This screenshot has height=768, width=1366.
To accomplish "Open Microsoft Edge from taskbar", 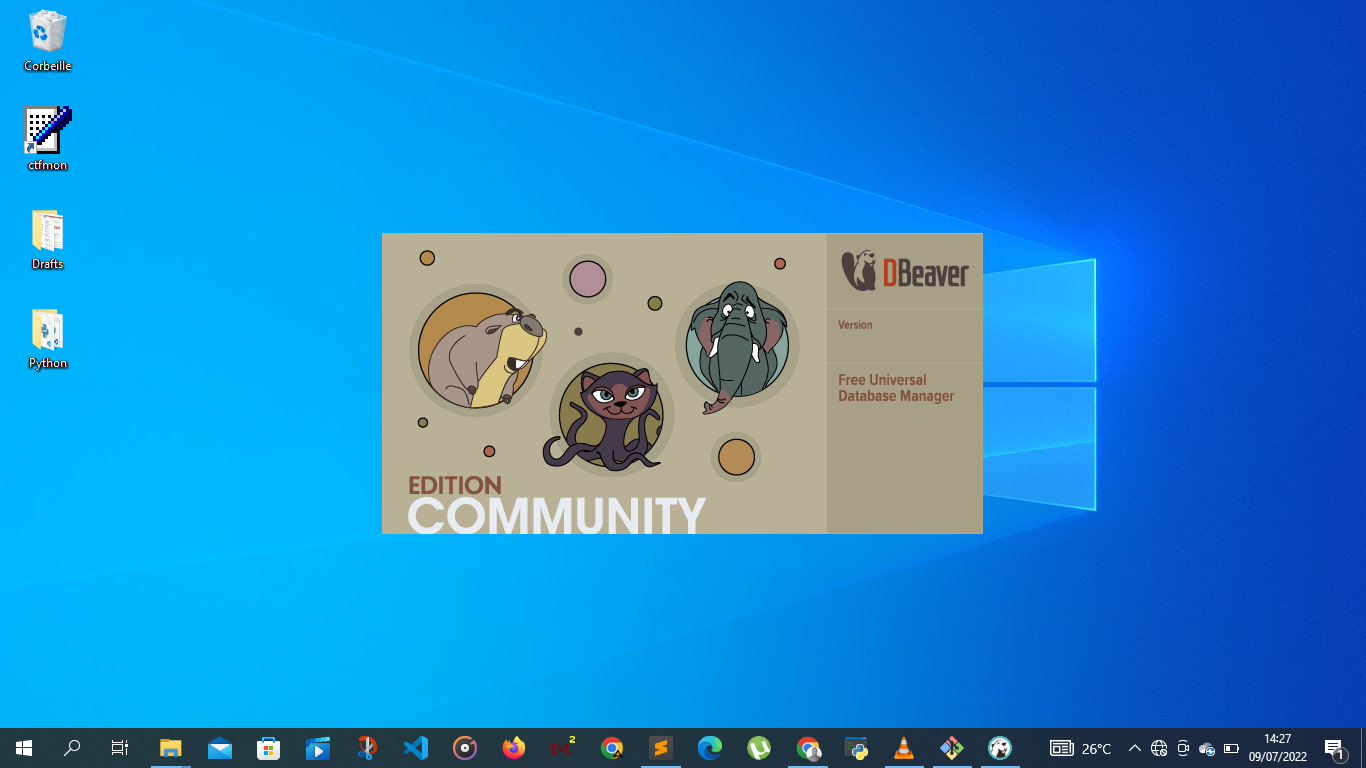I will [x=710, y=747].
